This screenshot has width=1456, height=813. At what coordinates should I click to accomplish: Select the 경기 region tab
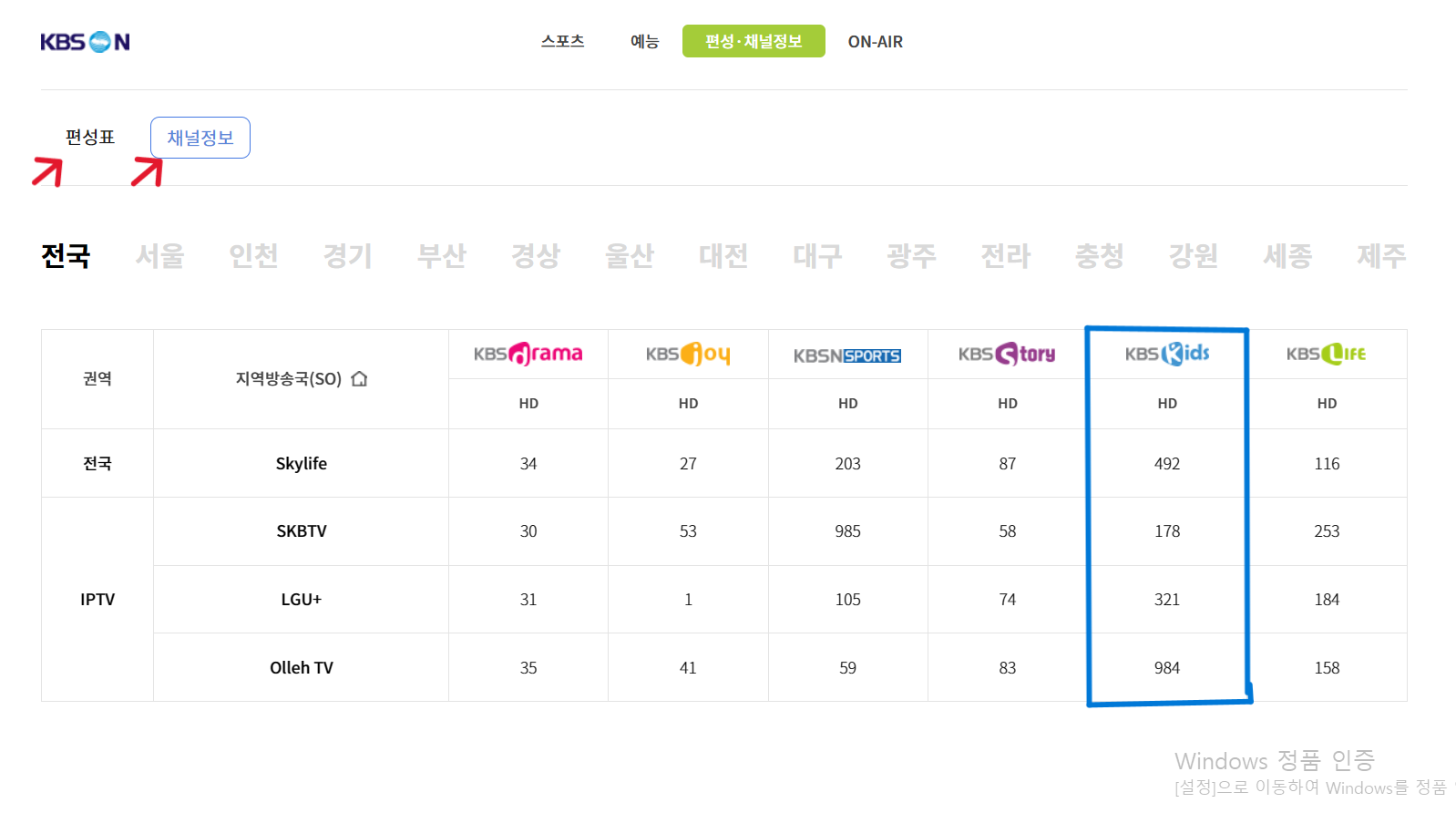tap(347, 256)
